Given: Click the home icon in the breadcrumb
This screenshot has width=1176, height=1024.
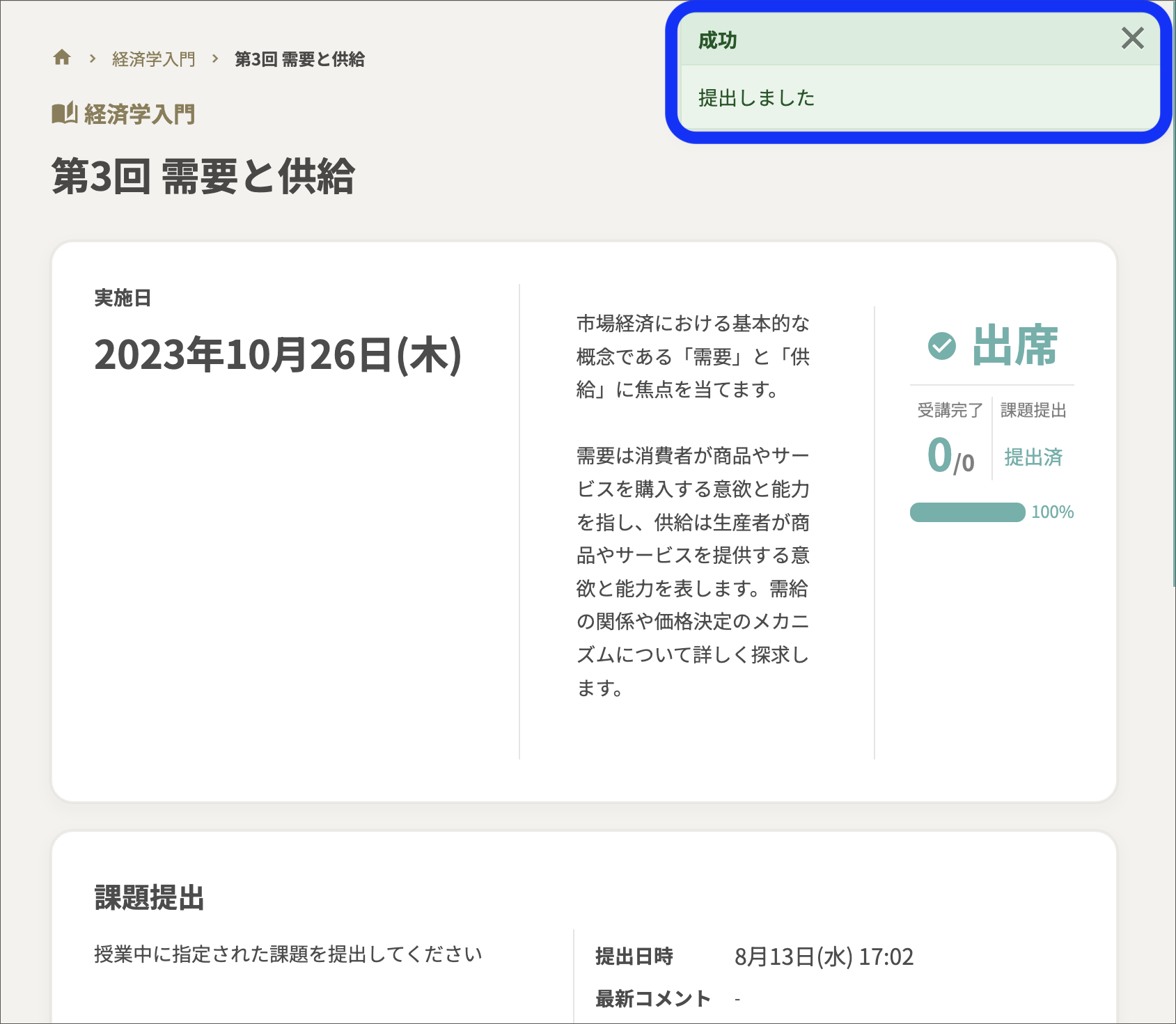Looking at the screenshot, I should [x=62, y=58].
